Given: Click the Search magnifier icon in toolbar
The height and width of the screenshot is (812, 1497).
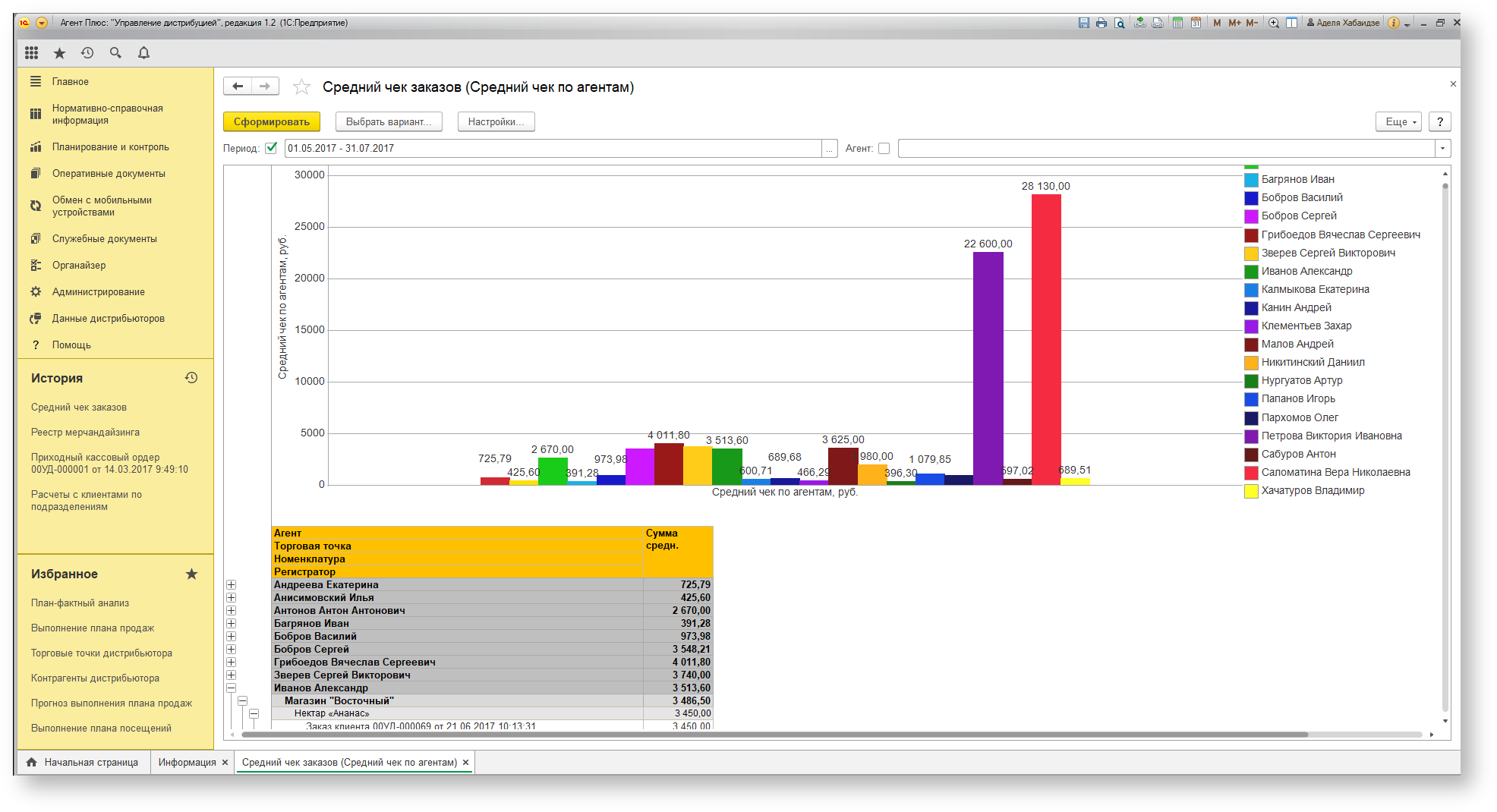Looking at the screenshot, I should click(115, 52).
